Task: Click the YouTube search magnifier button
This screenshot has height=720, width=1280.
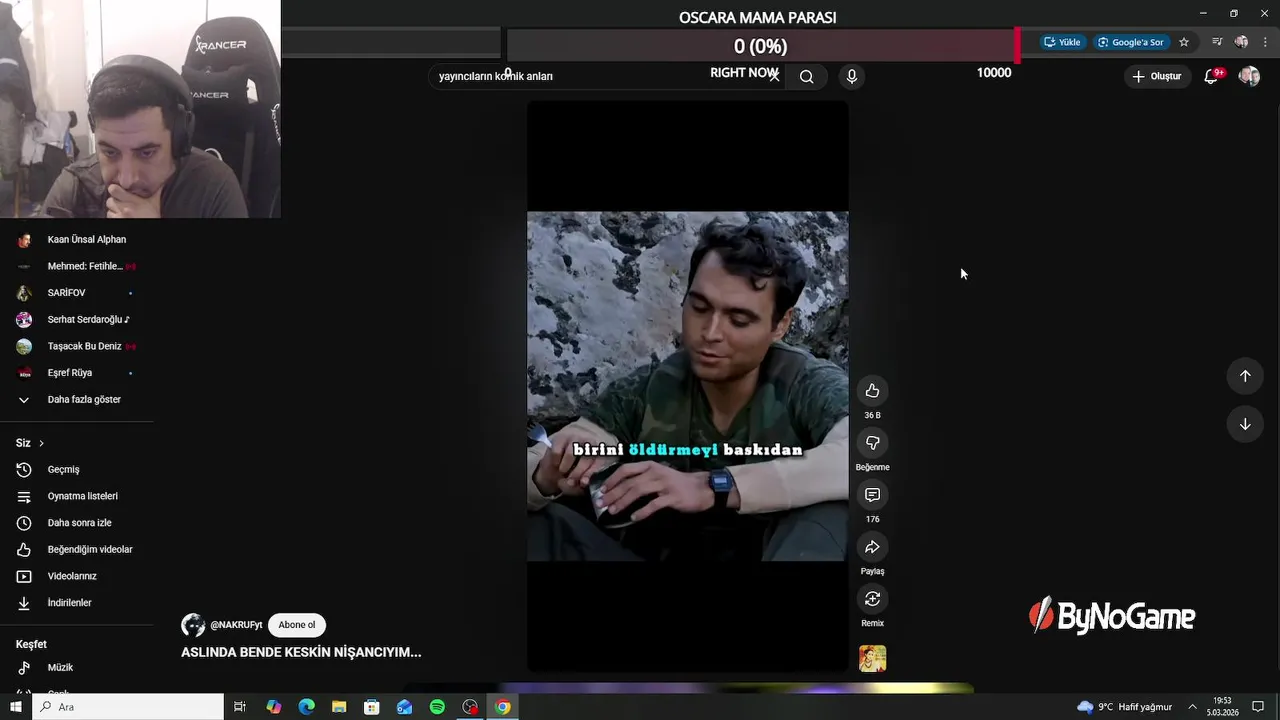Action: point(806,76)
